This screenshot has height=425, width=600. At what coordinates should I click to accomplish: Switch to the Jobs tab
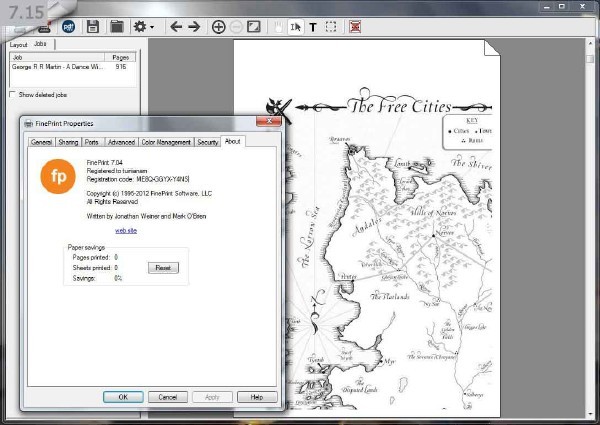40,44
